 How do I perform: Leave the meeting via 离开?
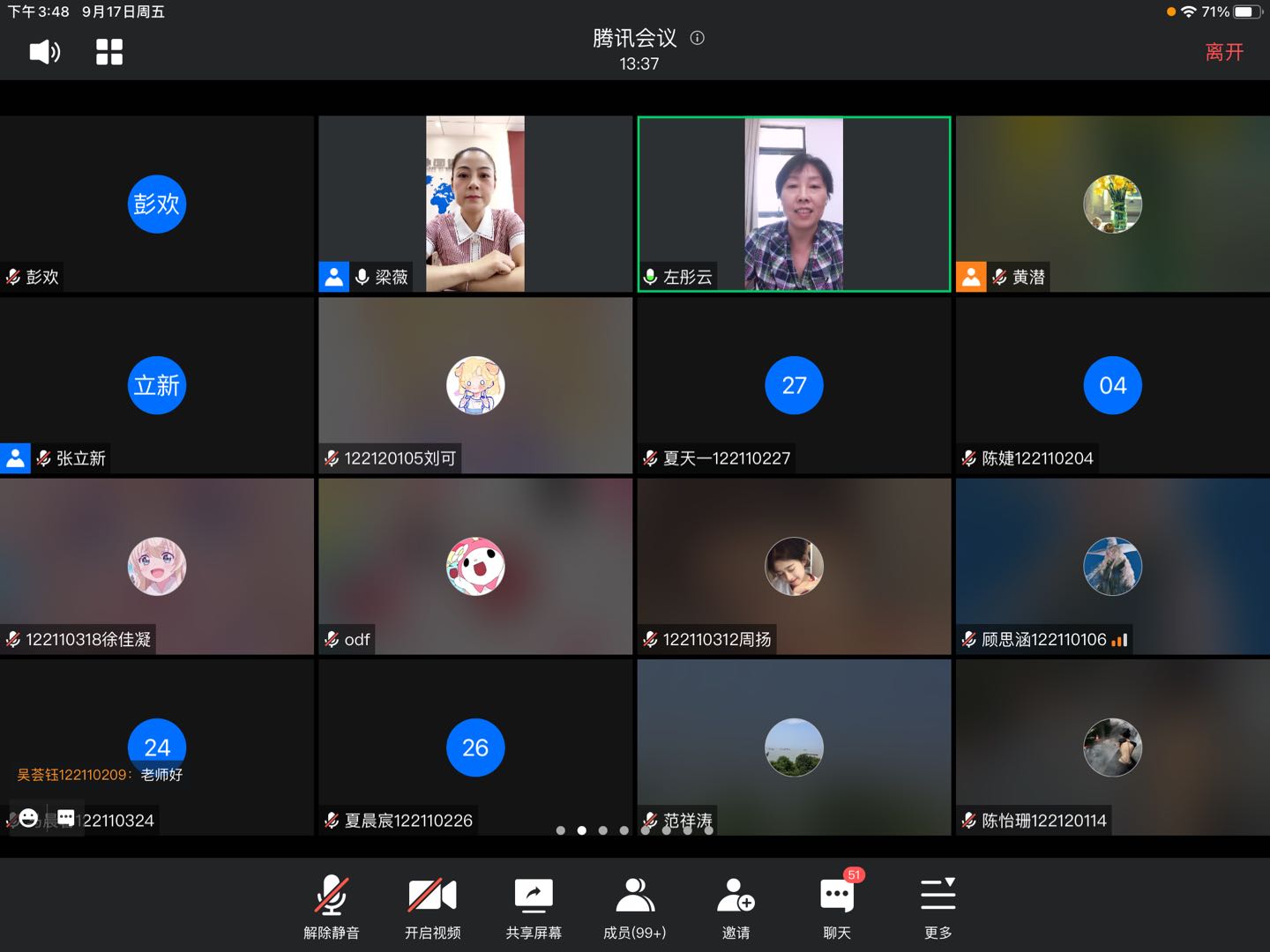coord(1224,52)
